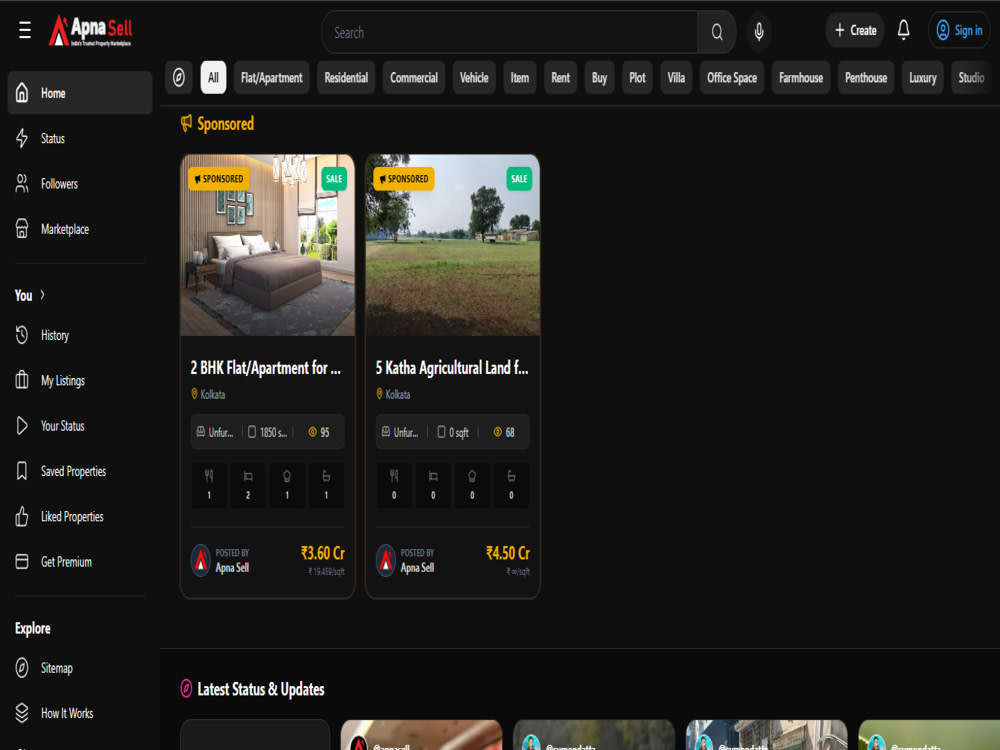Click the Sign in button

pos(959,30)
